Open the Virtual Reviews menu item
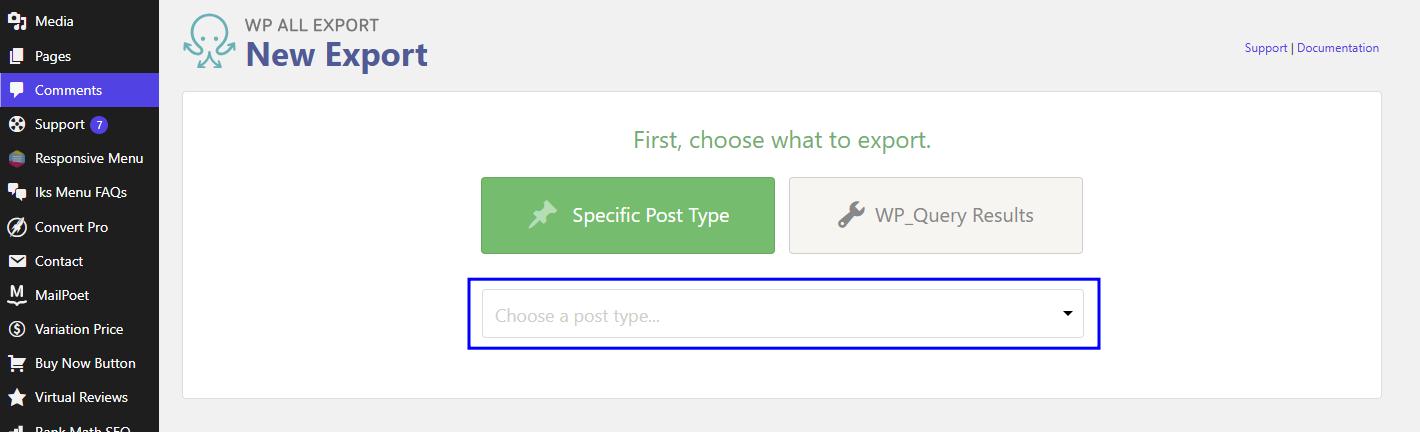The height and width of the screenshot is (432, 1420). coord(81,397)
